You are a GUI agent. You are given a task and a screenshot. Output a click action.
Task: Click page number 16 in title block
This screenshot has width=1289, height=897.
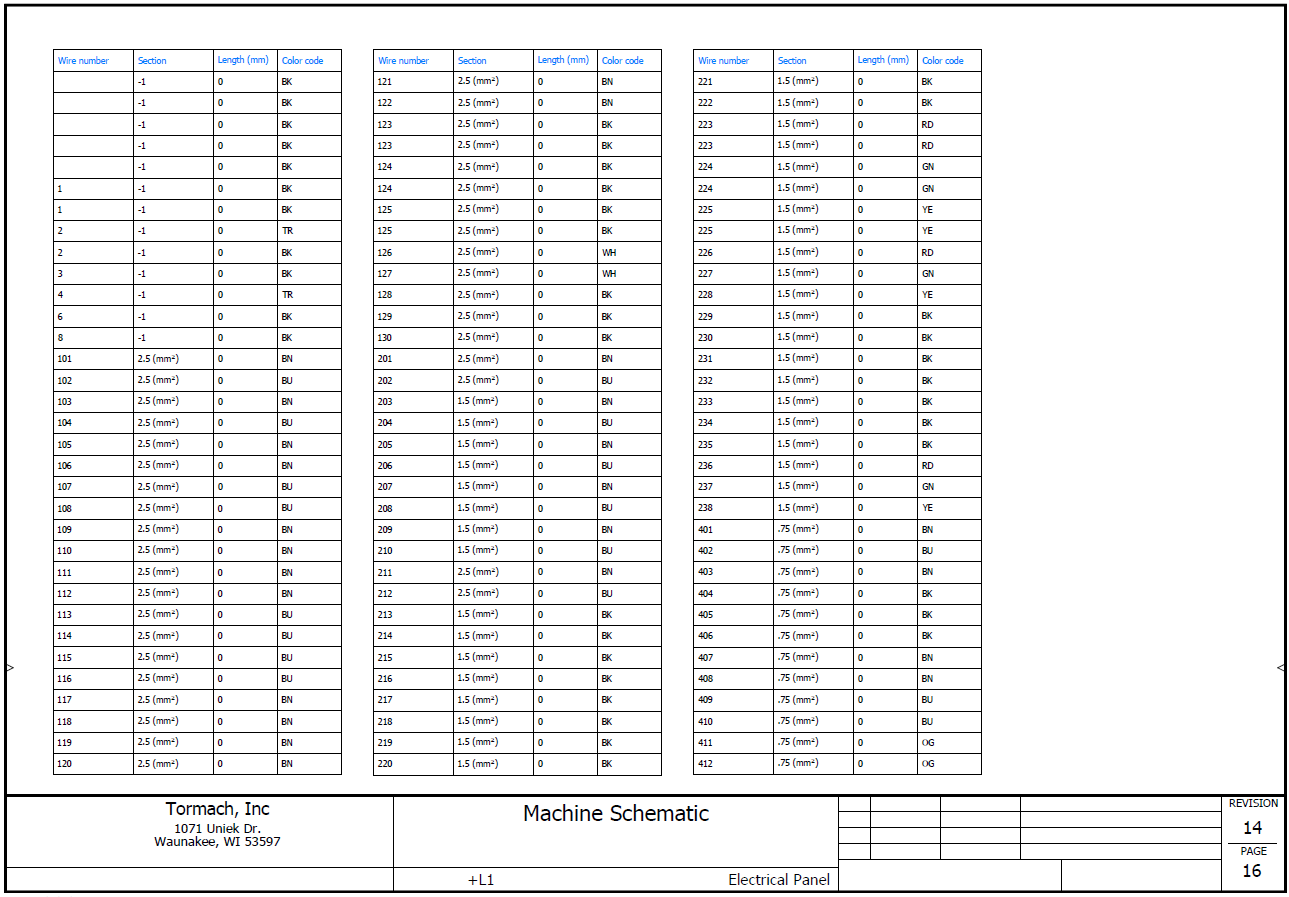coord(1252,871)
